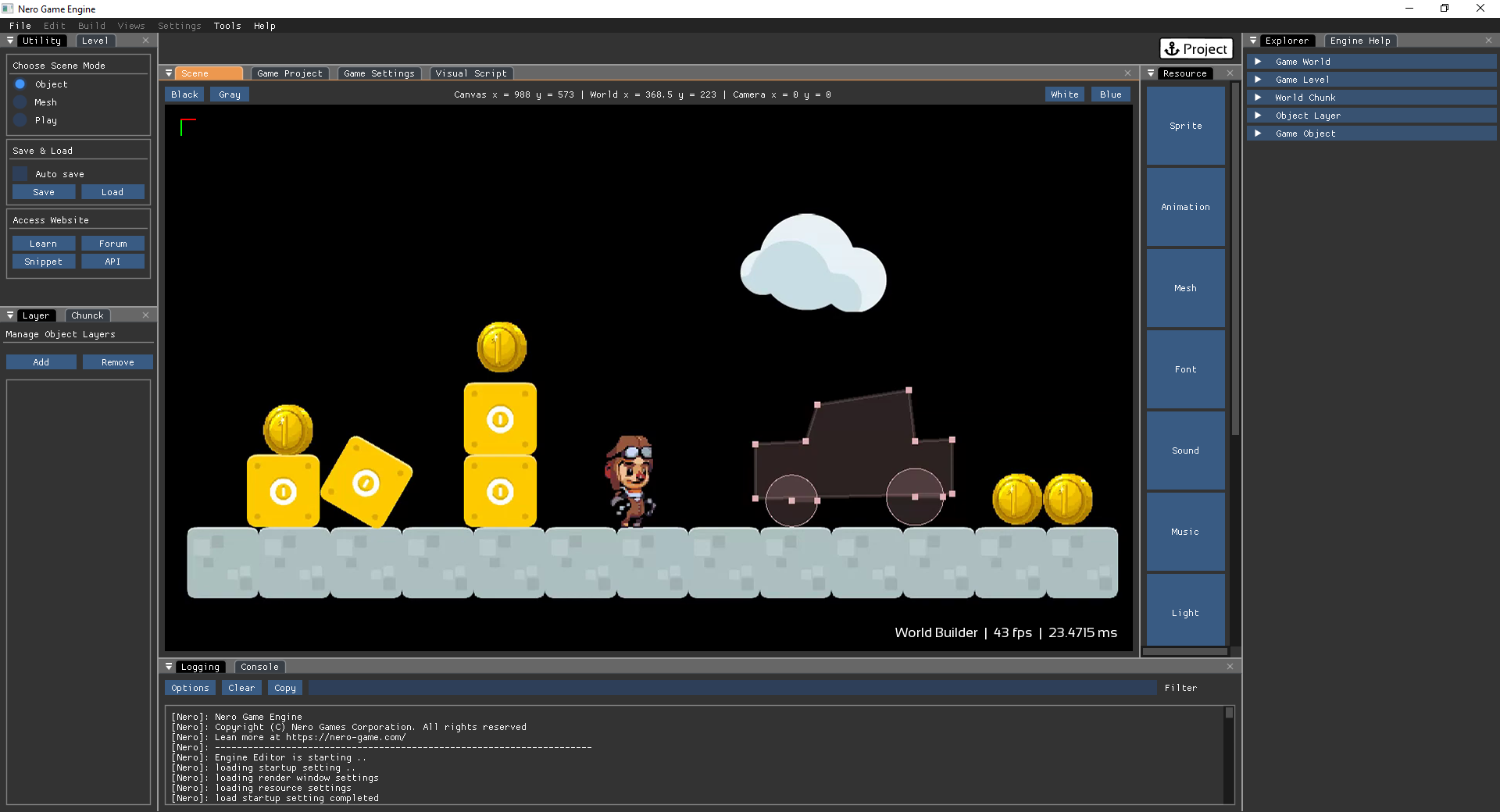Screen dimensions: 1500x812
Task: Clear the logging output
Action: pos(241,688)
